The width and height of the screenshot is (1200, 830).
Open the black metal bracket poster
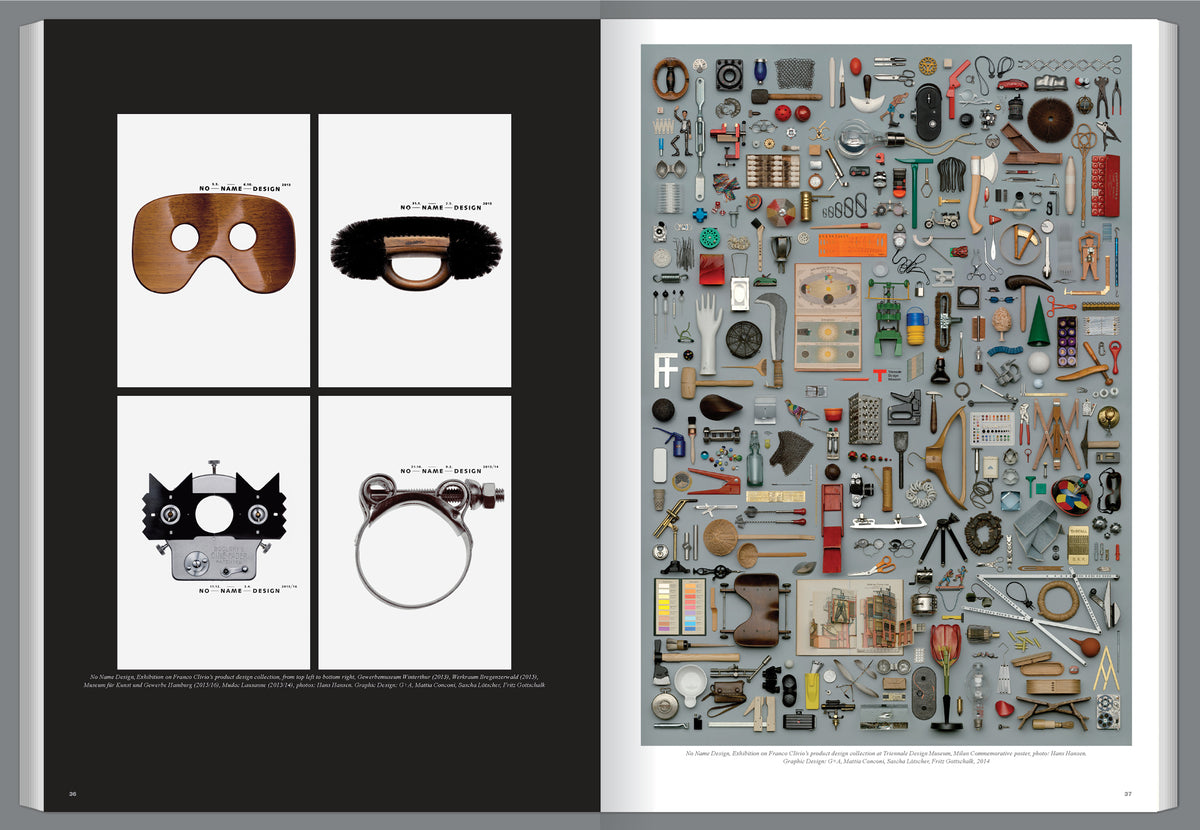pos(213,532)
